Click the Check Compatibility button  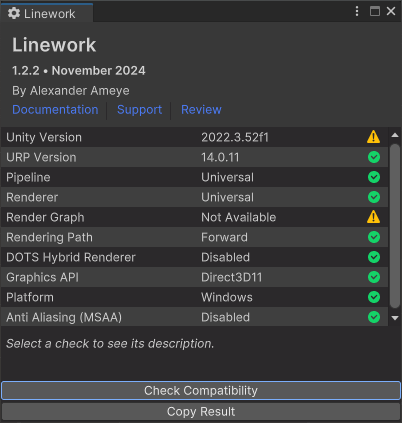[201, 390]
